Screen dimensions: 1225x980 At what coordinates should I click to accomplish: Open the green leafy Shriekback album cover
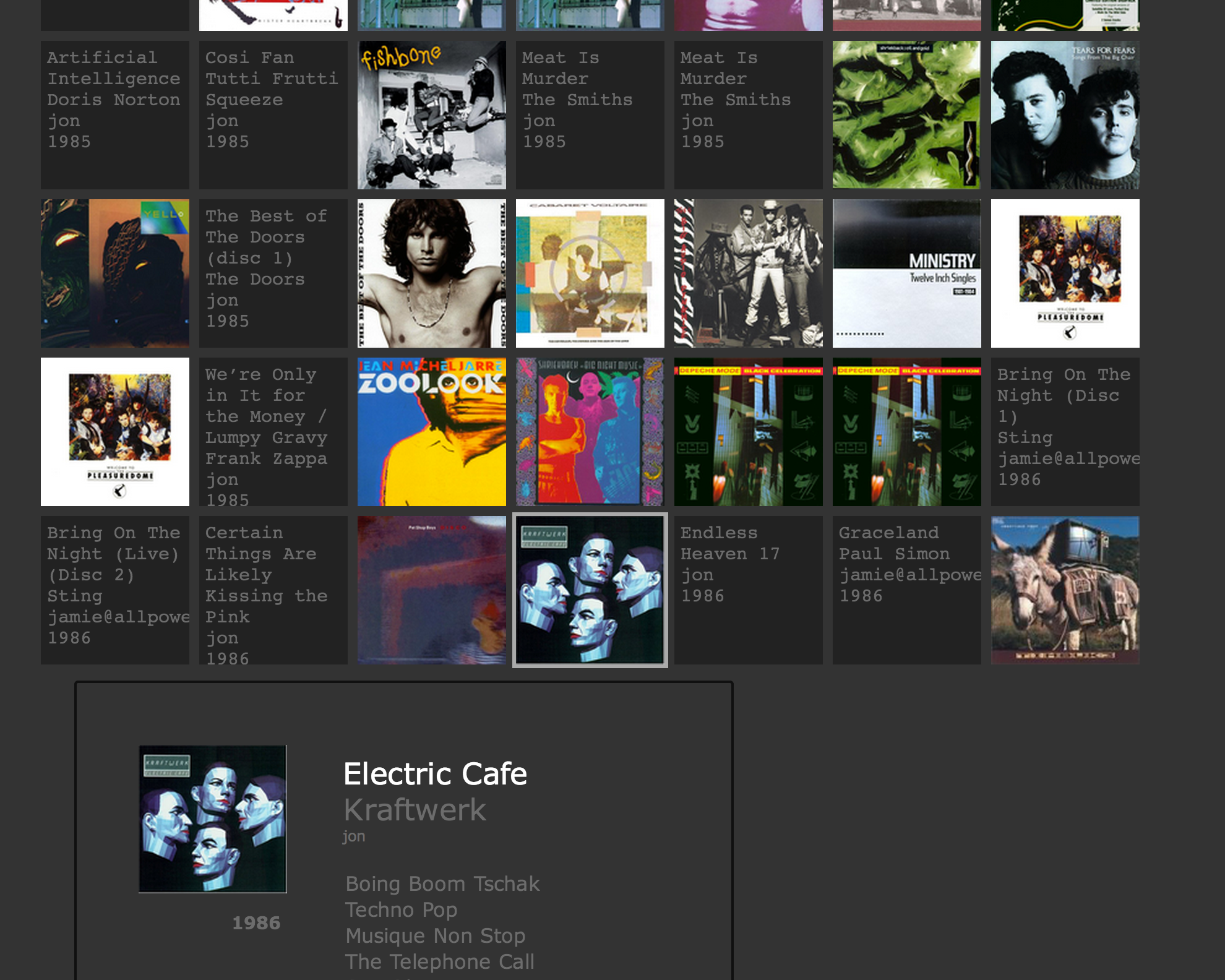click(x=907, y=115)
